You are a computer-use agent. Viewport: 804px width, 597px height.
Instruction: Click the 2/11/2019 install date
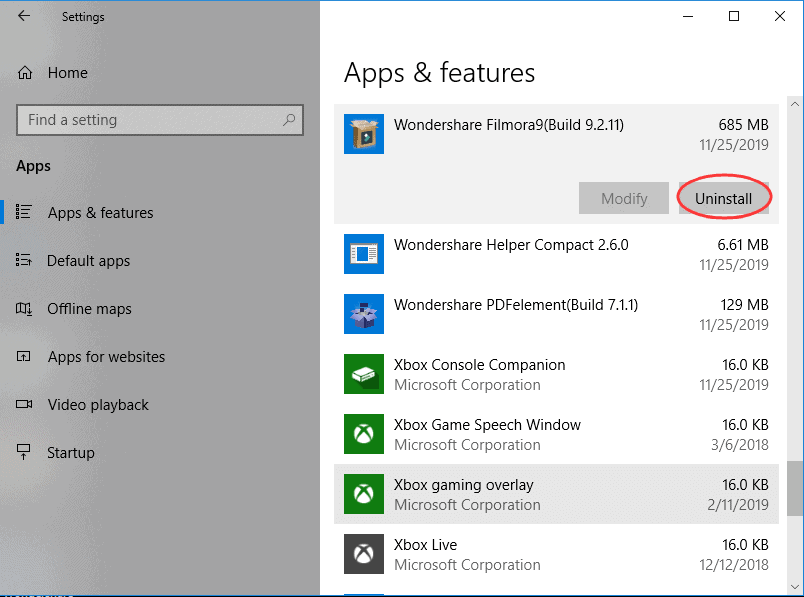[x=738, y=505]
